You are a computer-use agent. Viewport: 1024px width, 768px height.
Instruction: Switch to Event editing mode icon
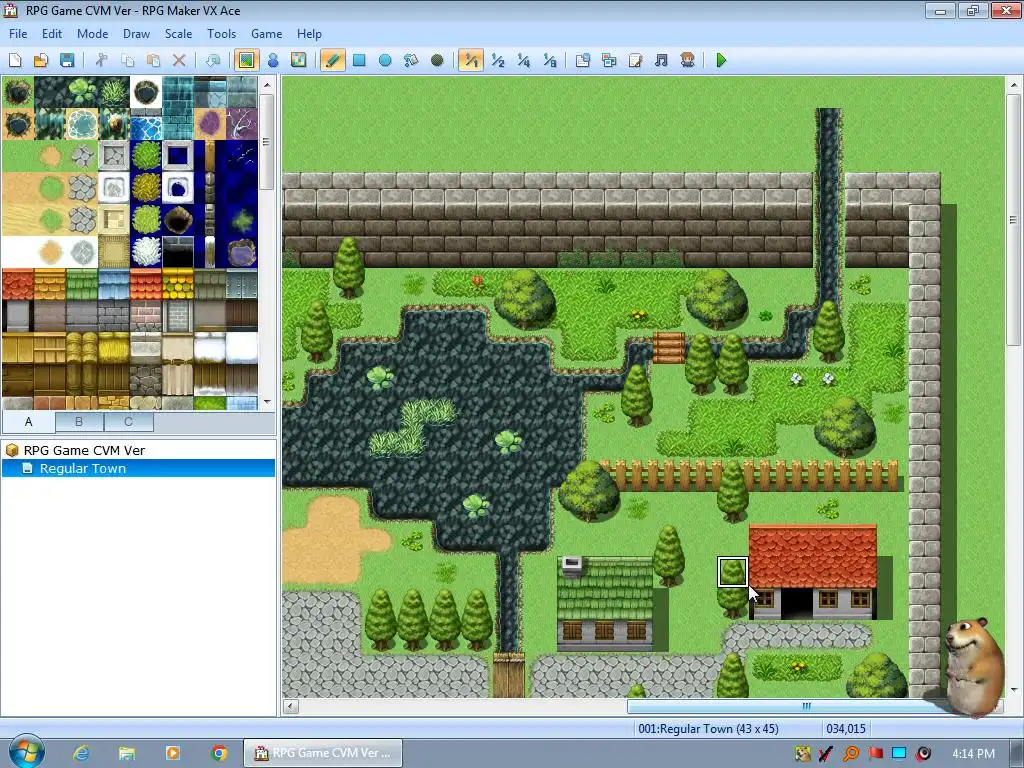273,60
